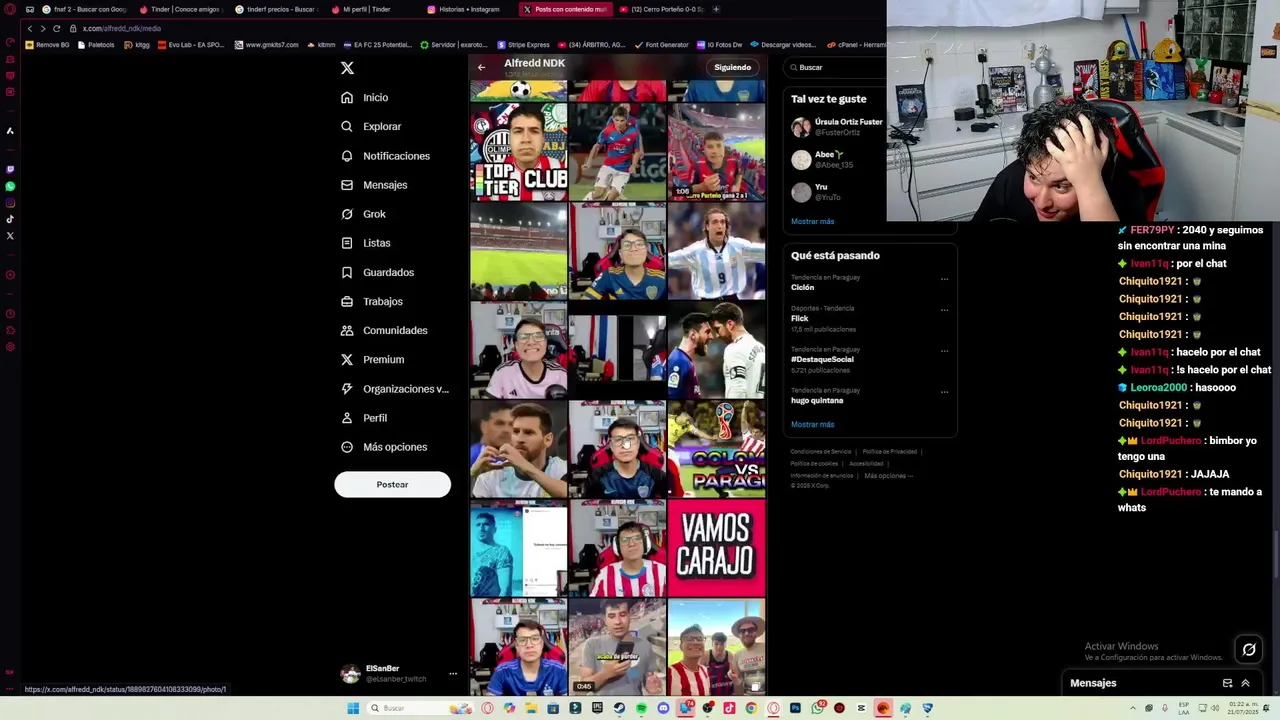
Task: Click the Buscar search field on X
Action: point(835,67)
